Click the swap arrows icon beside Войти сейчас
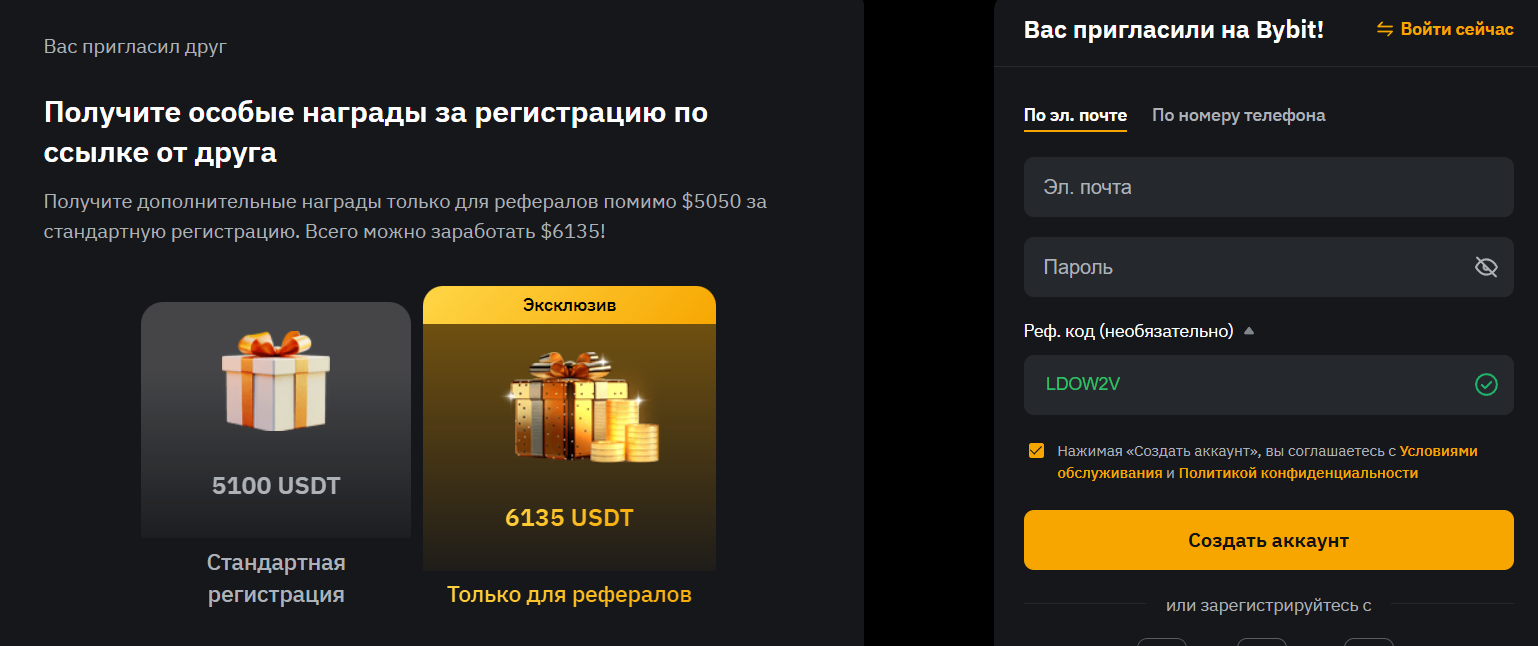 1385,29
